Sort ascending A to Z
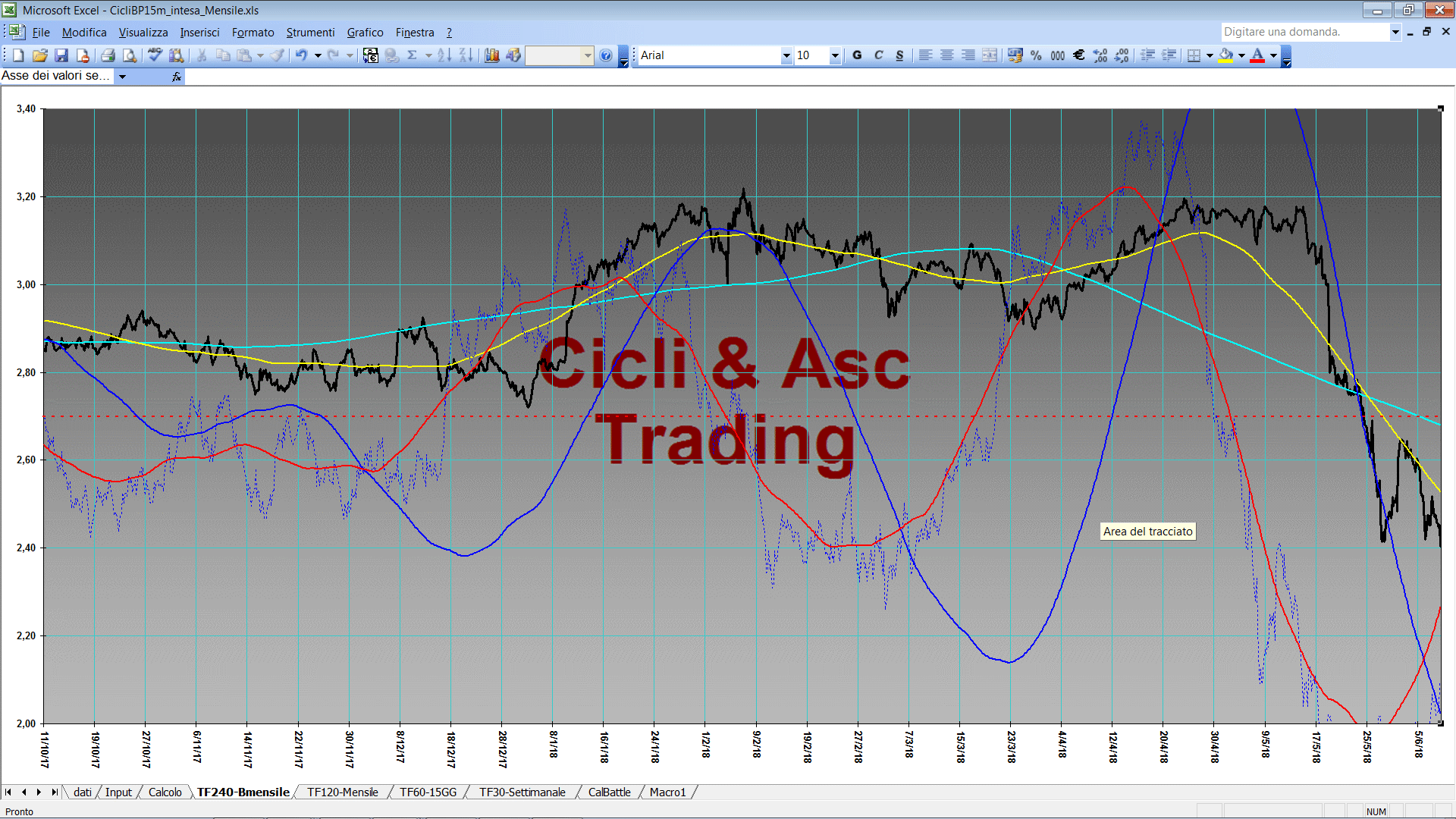 click(445, 55)
